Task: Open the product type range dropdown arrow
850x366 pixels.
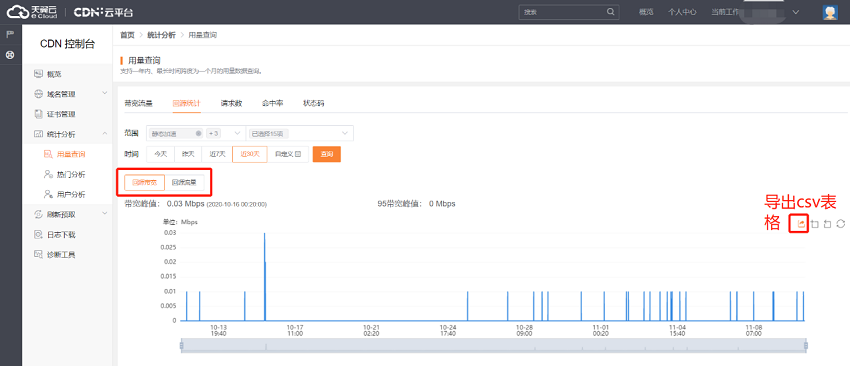Action: coord(237,133)
